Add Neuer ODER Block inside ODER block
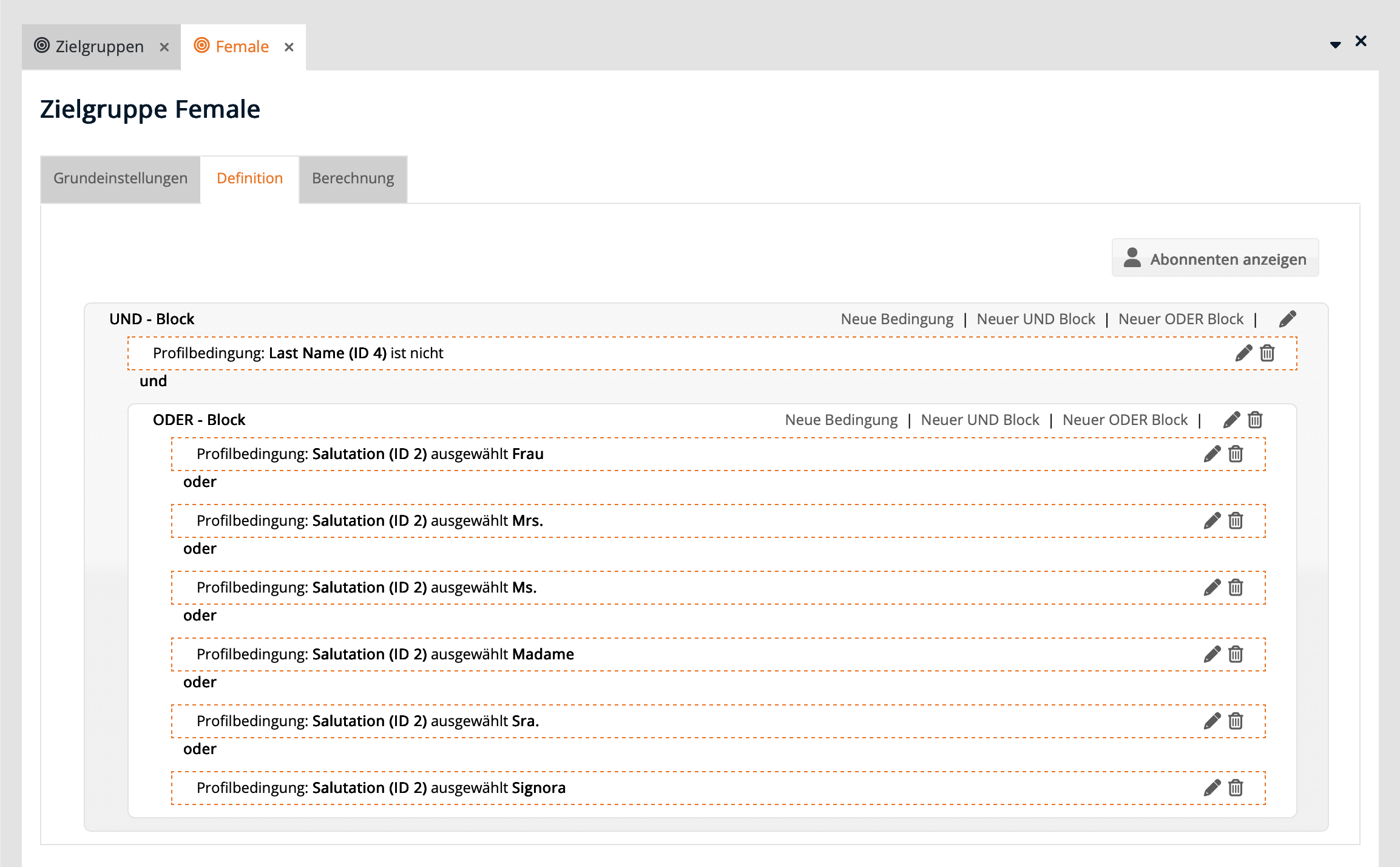 coord(1124,420)
